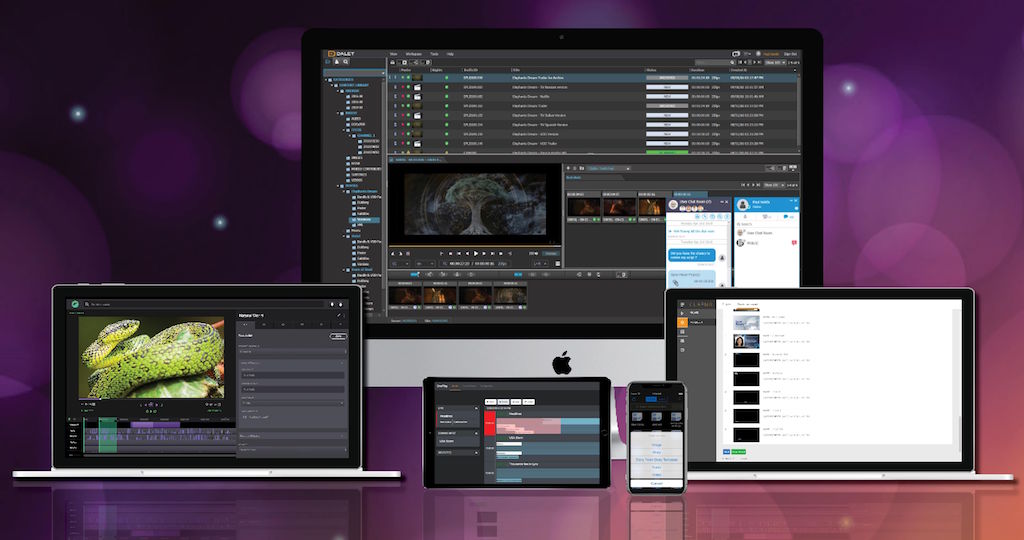This screenshot has width=1024, height=540.
Task: Click the search field in the contacts panel
Action: click(x=766, y=224)
